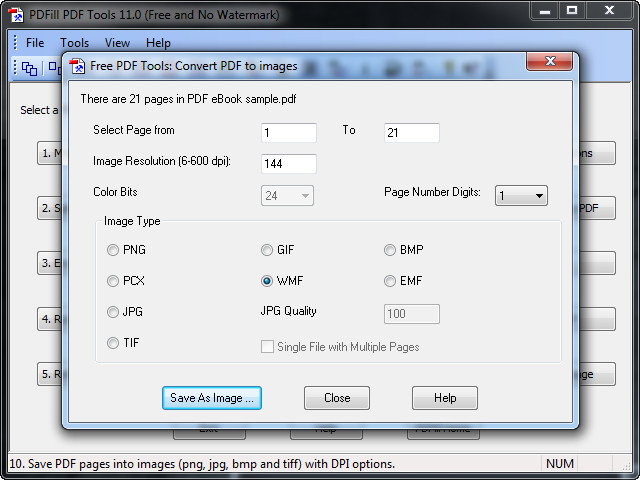Click the merge tool icon in main toolbar
The height and width of the screenshot is (480, 640).
click(x=29, y=68)
